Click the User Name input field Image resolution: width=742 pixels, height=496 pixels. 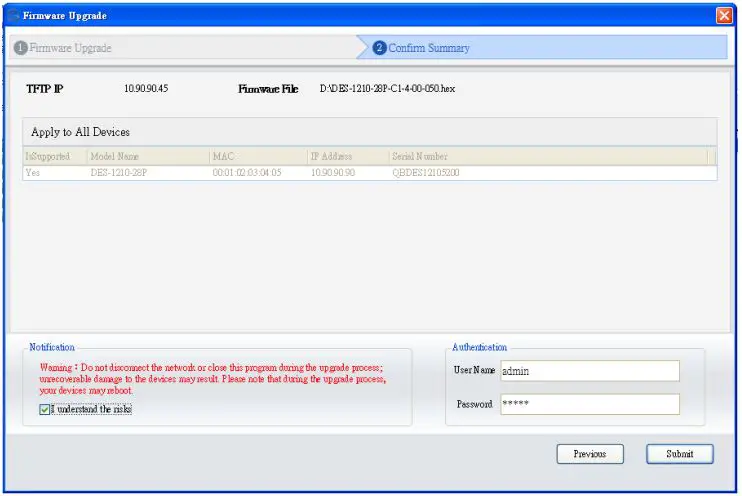pos(590,371)
